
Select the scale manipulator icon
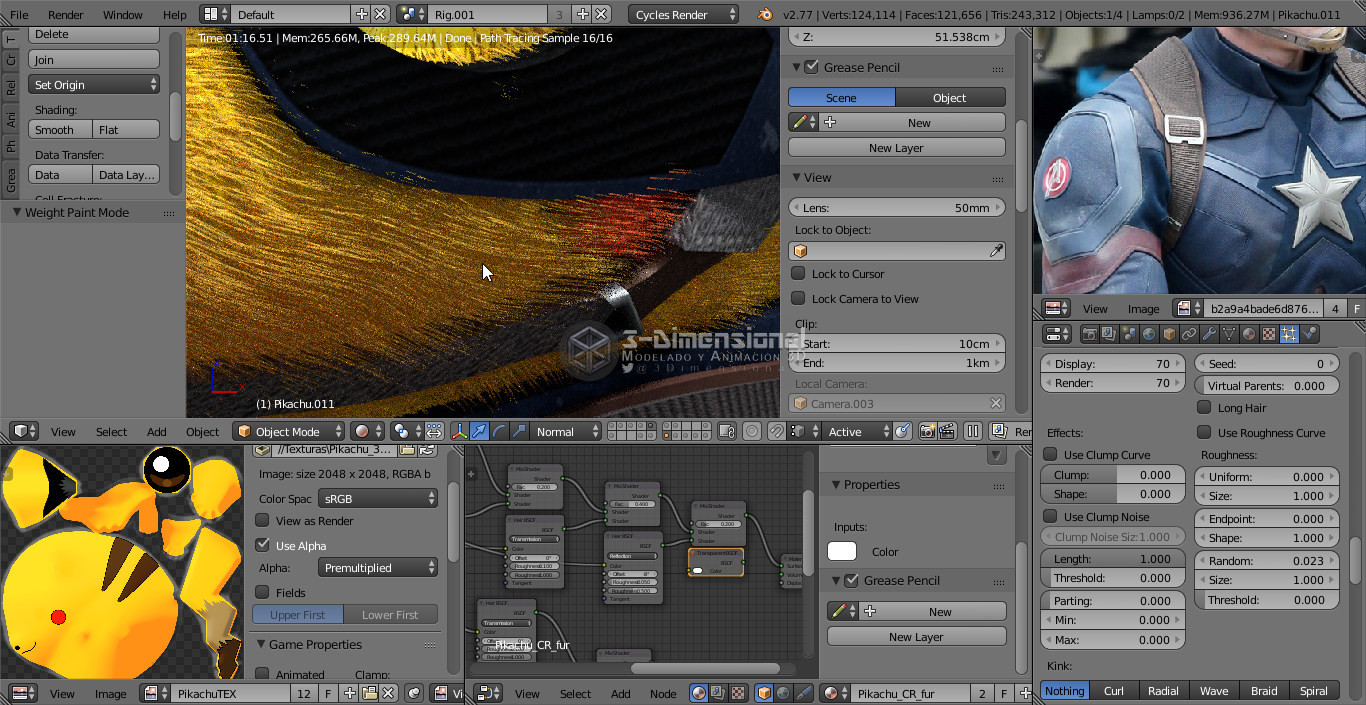518,431
